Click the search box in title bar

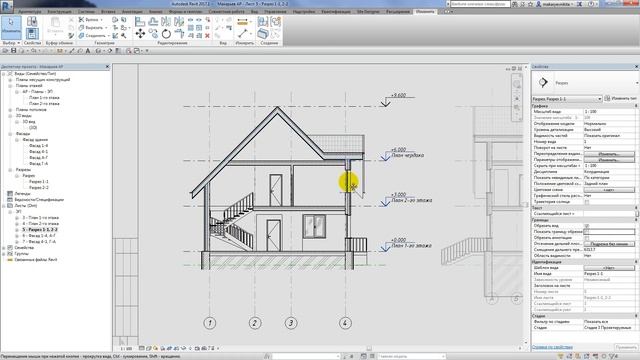[480, 4]
